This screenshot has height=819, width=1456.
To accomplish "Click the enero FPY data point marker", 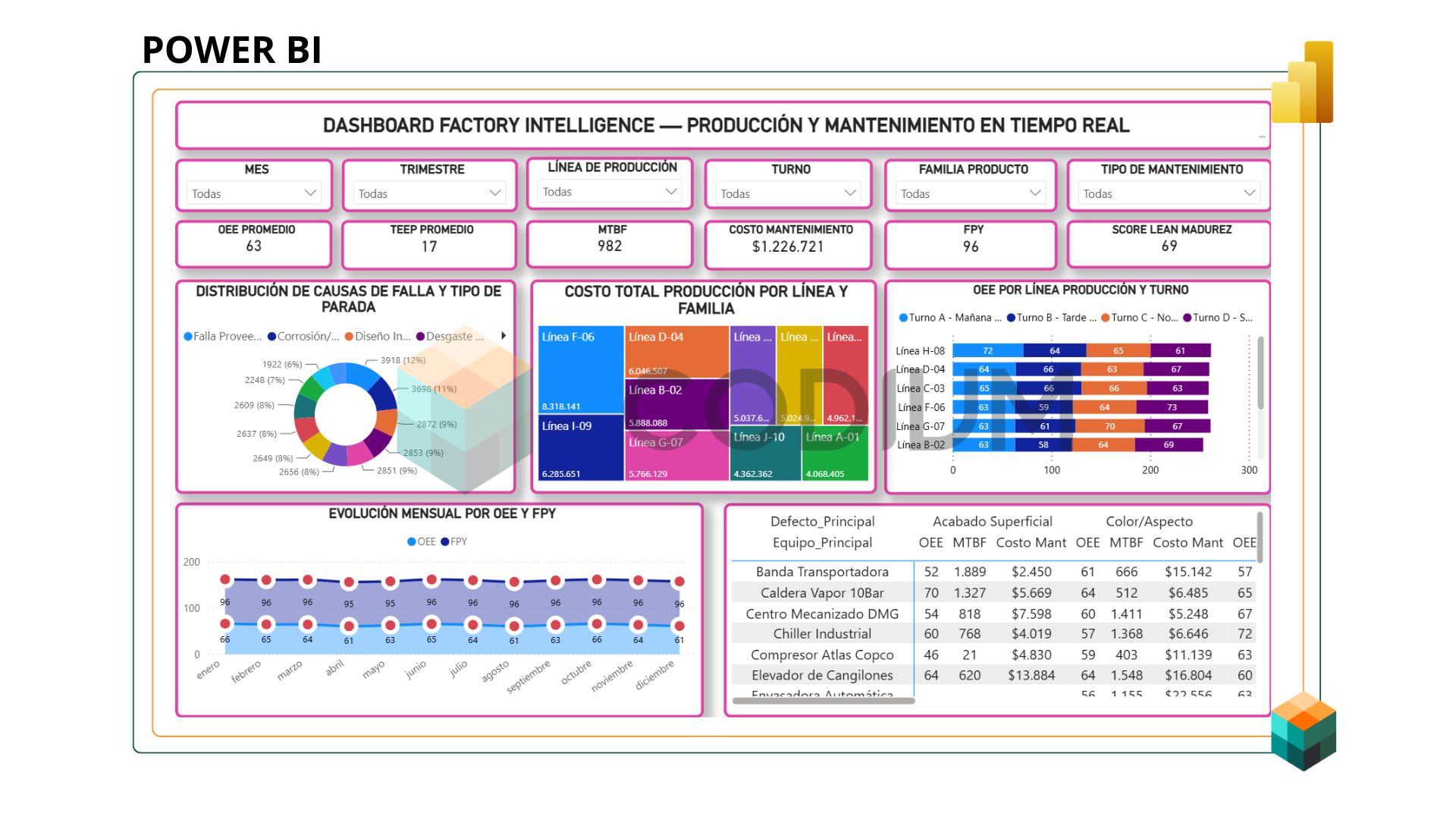I will (225, 579).
